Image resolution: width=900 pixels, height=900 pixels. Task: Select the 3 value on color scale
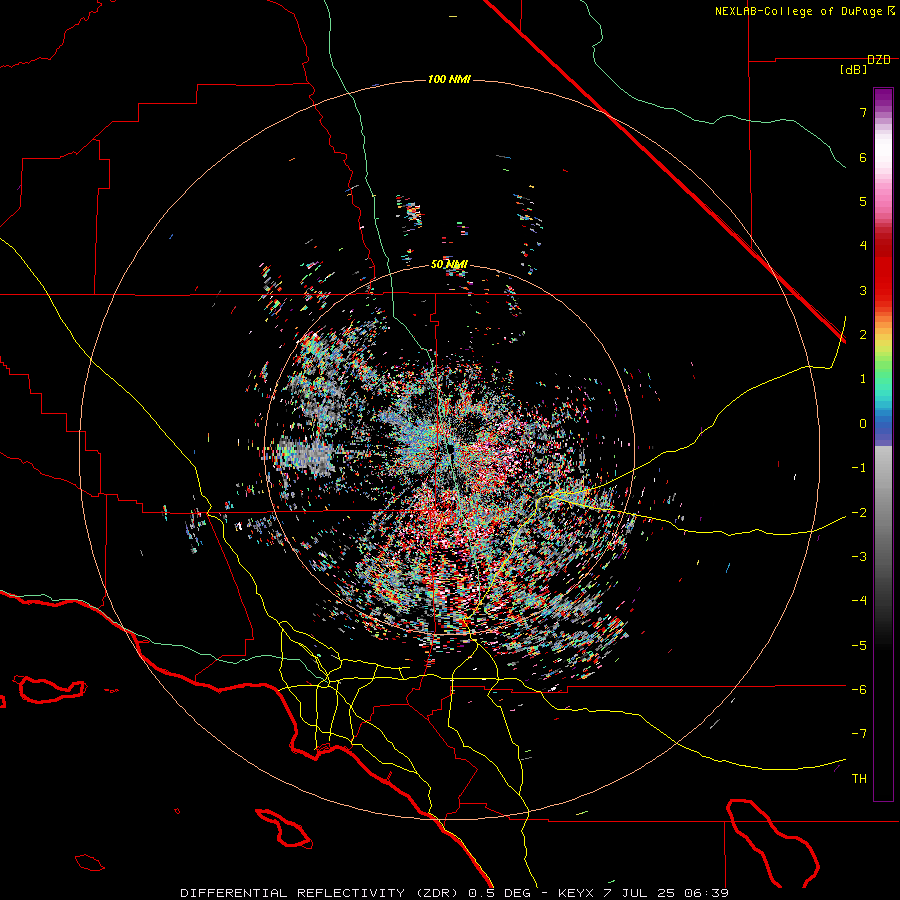(x=863, y=290)
